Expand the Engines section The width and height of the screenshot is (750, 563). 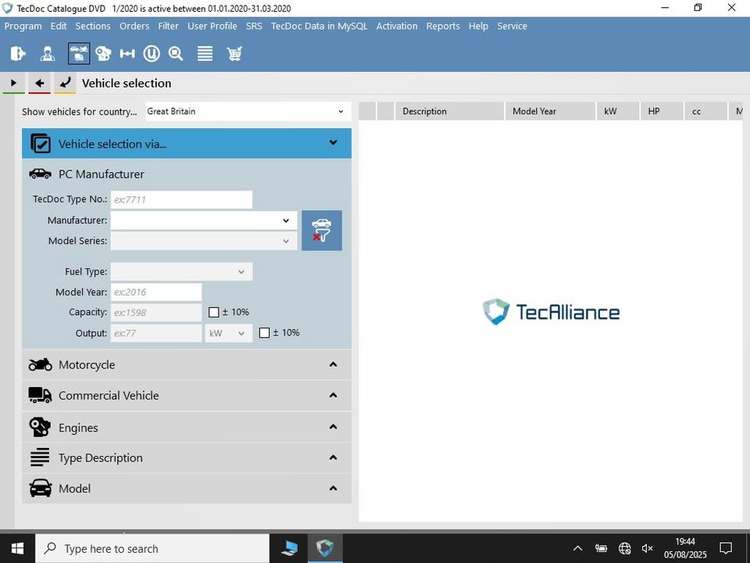[333, 427]
